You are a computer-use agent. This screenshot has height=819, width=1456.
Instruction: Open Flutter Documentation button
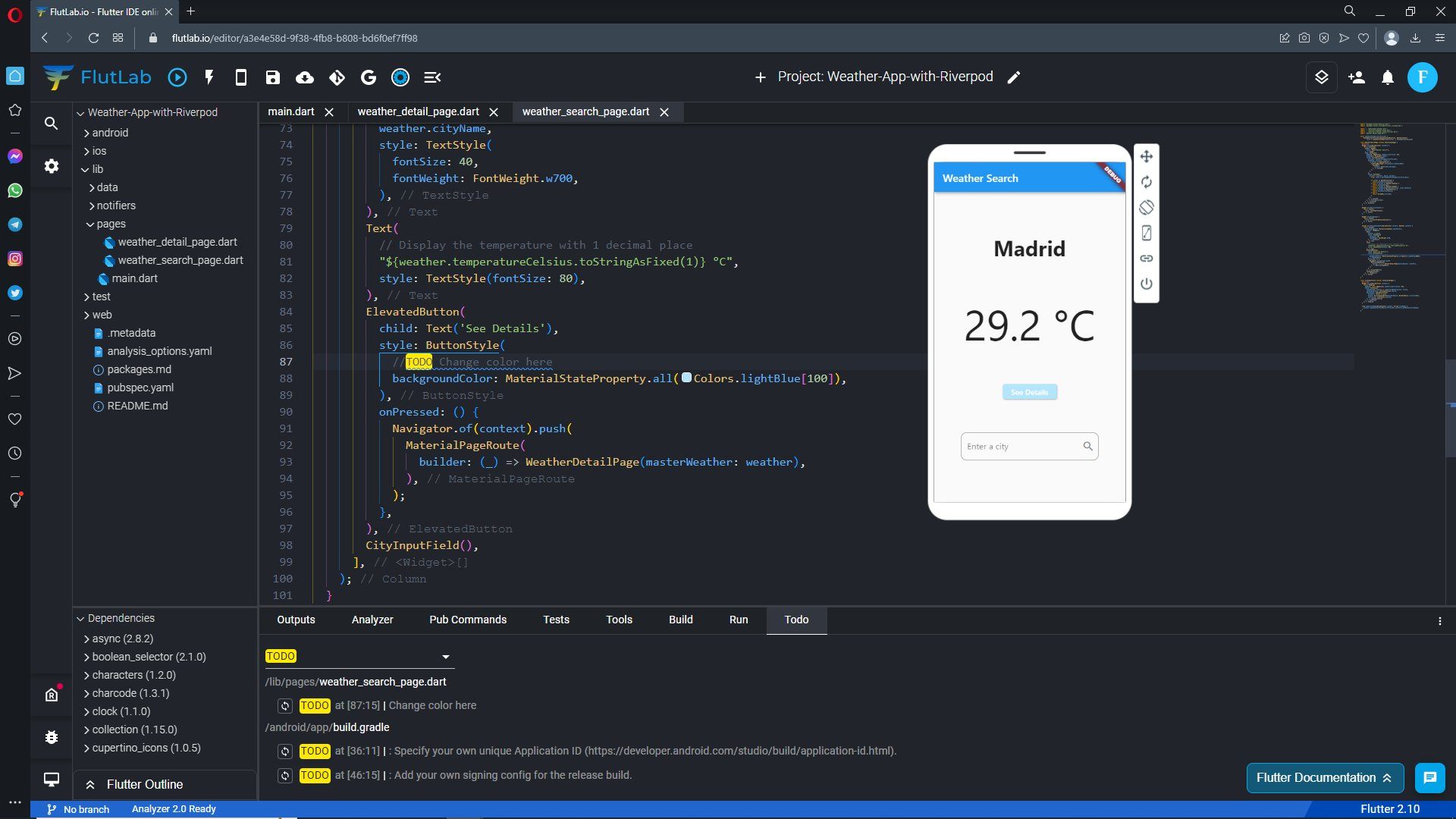pyautogui.click(x=1325, y=777)
